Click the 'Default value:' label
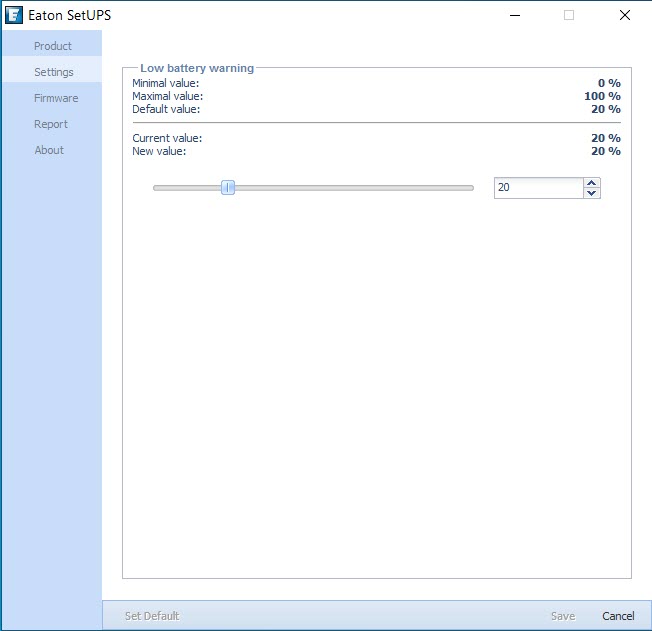Image resolution: width=652 pixels, height=631 pixels. (166, 109)
